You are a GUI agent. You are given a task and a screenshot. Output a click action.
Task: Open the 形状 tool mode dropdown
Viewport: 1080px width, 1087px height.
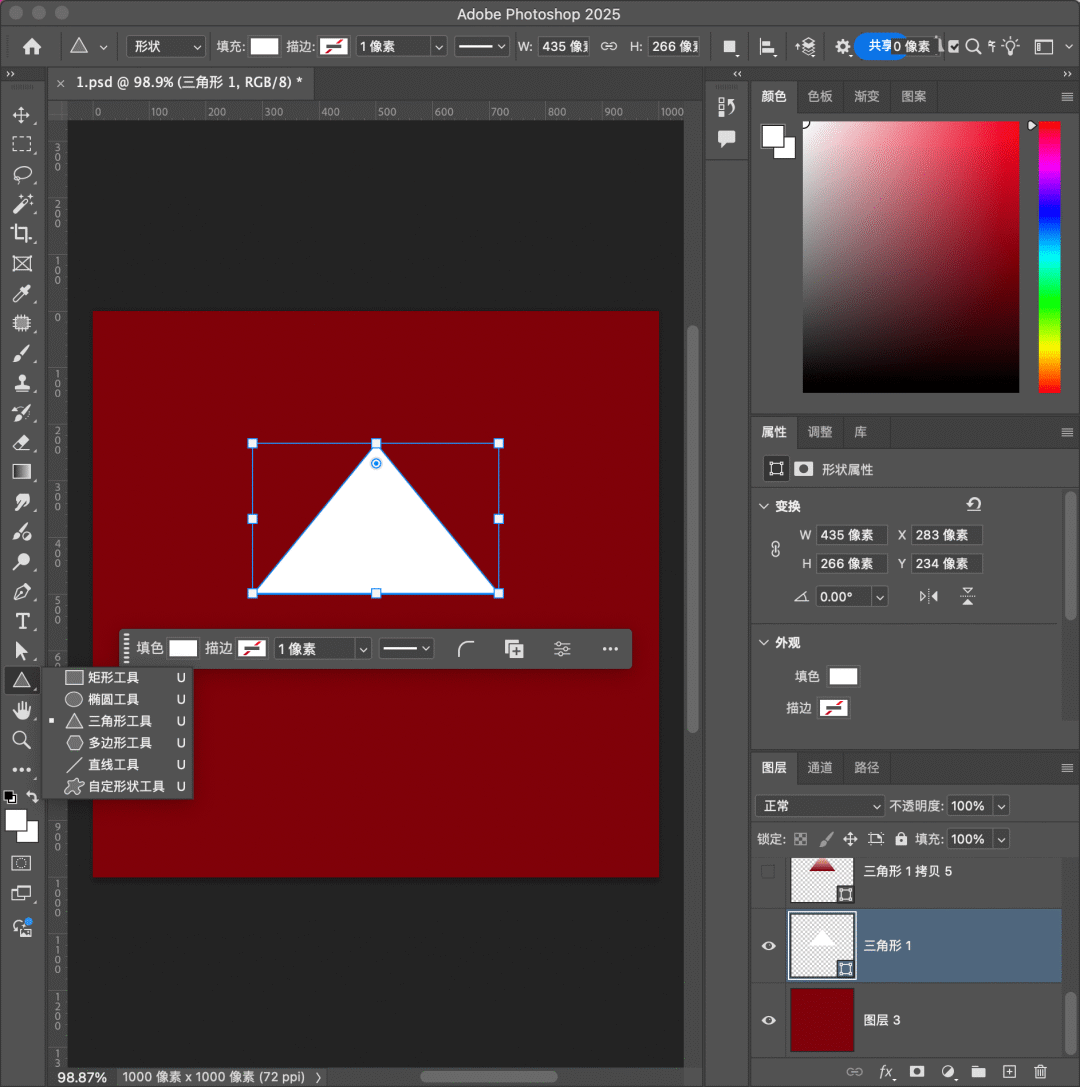point(165,47)
